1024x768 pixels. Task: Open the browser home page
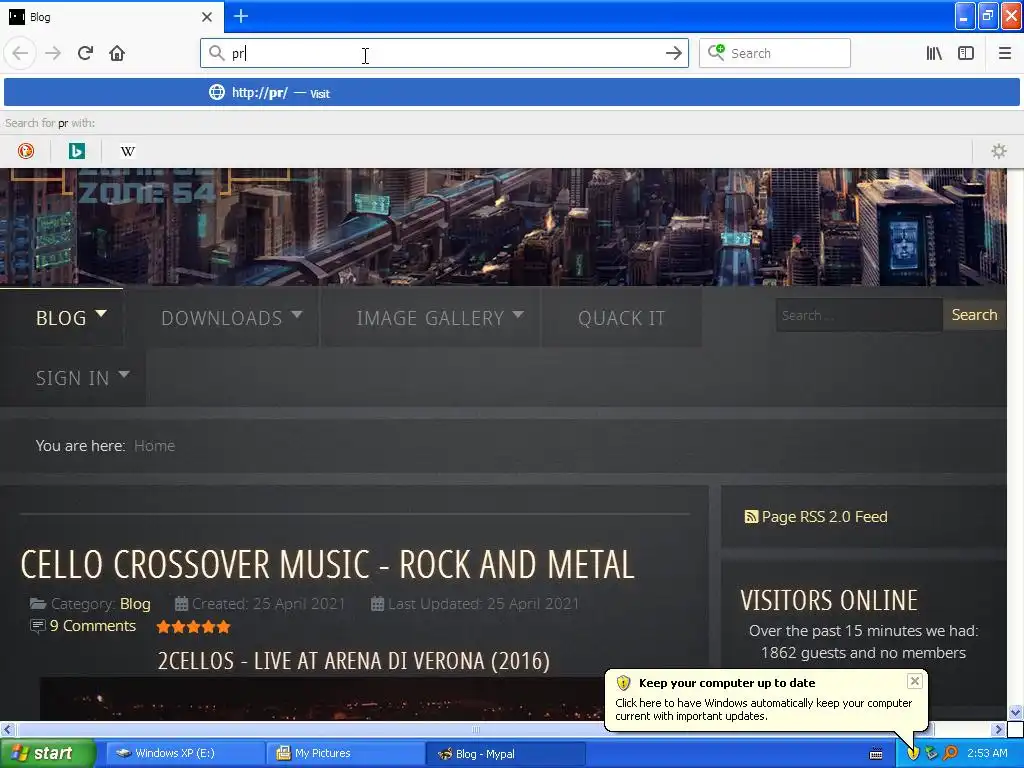click(x=117, y=53)
